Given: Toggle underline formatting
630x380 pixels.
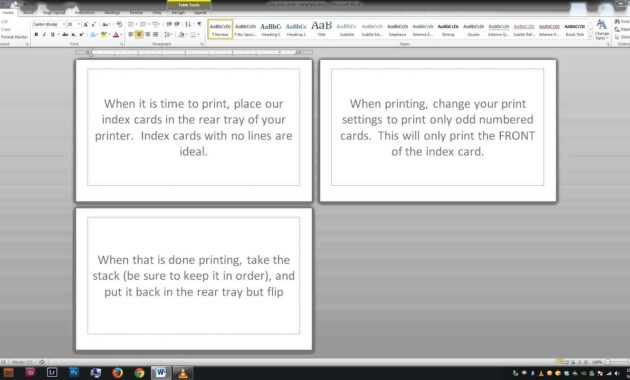Looking at the screenshot, I should point(53,35).
